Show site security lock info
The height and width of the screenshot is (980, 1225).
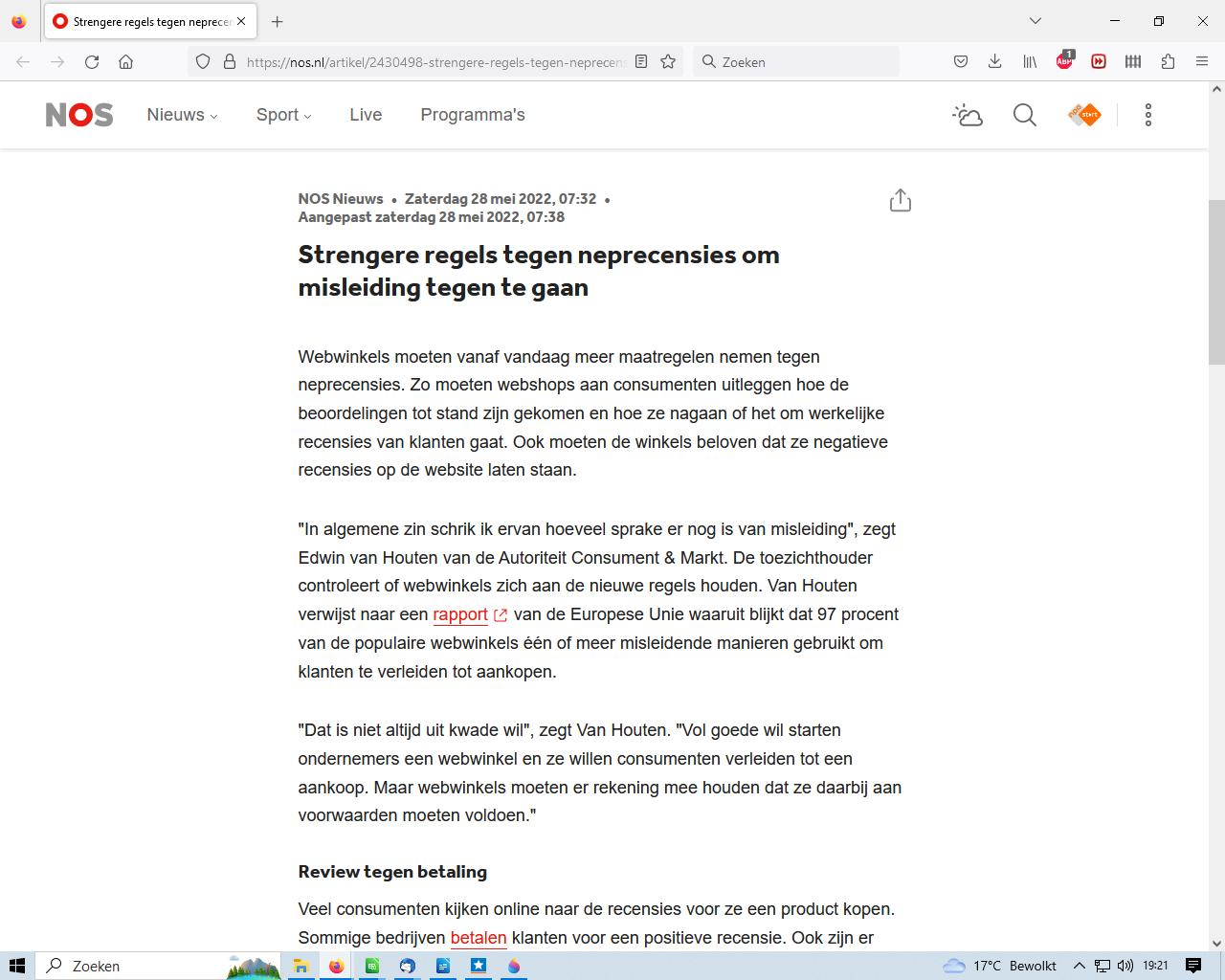pyautogui.click(x=230, y=61)
